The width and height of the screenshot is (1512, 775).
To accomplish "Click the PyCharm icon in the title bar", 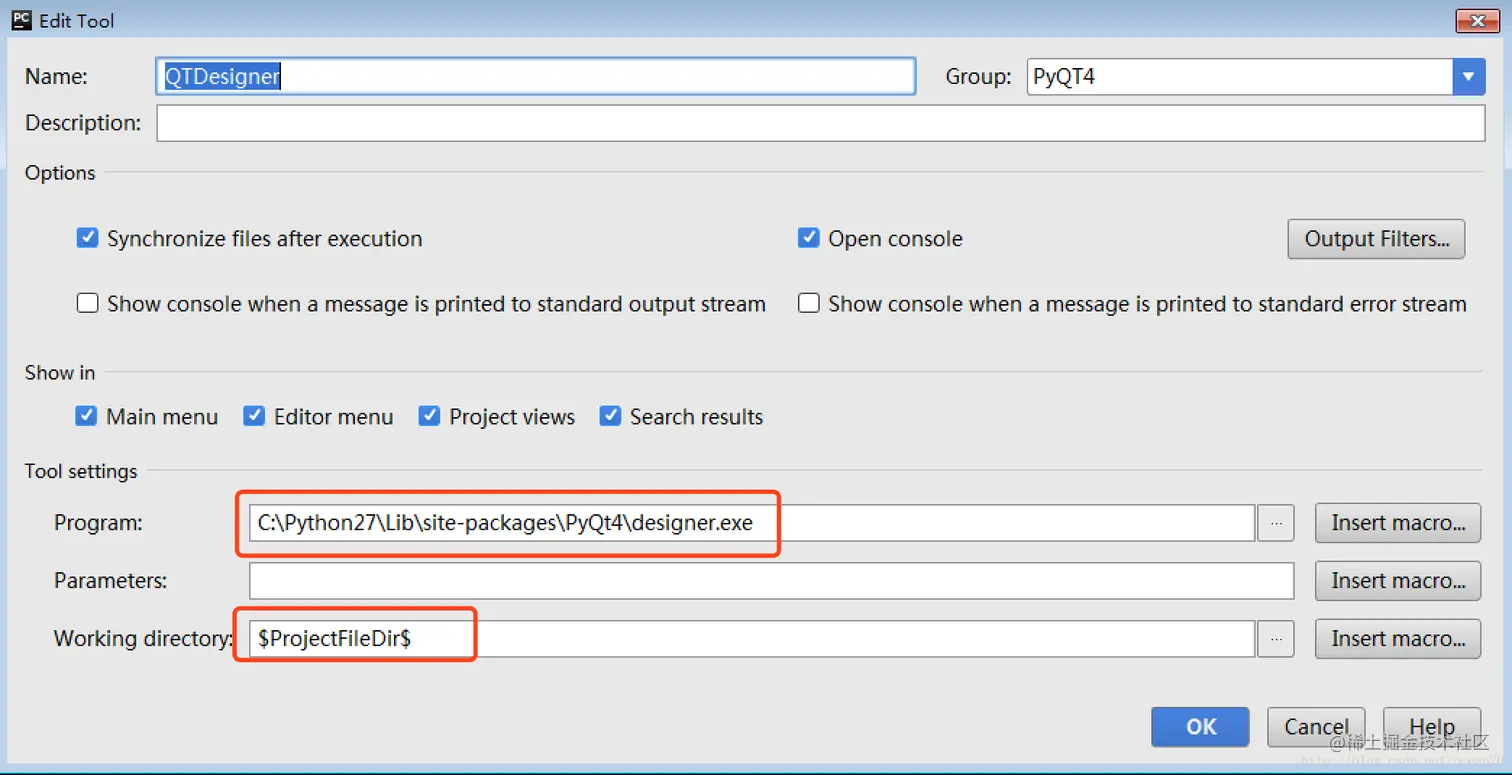I will point(21,19).
